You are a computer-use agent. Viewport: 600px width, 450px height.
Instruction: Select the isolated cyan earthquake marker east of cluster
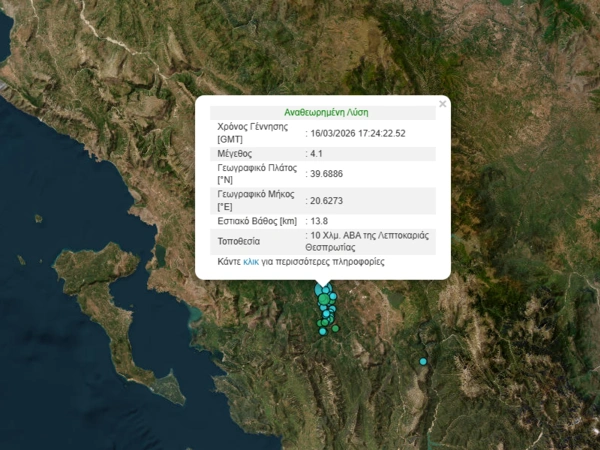(423, 361)
